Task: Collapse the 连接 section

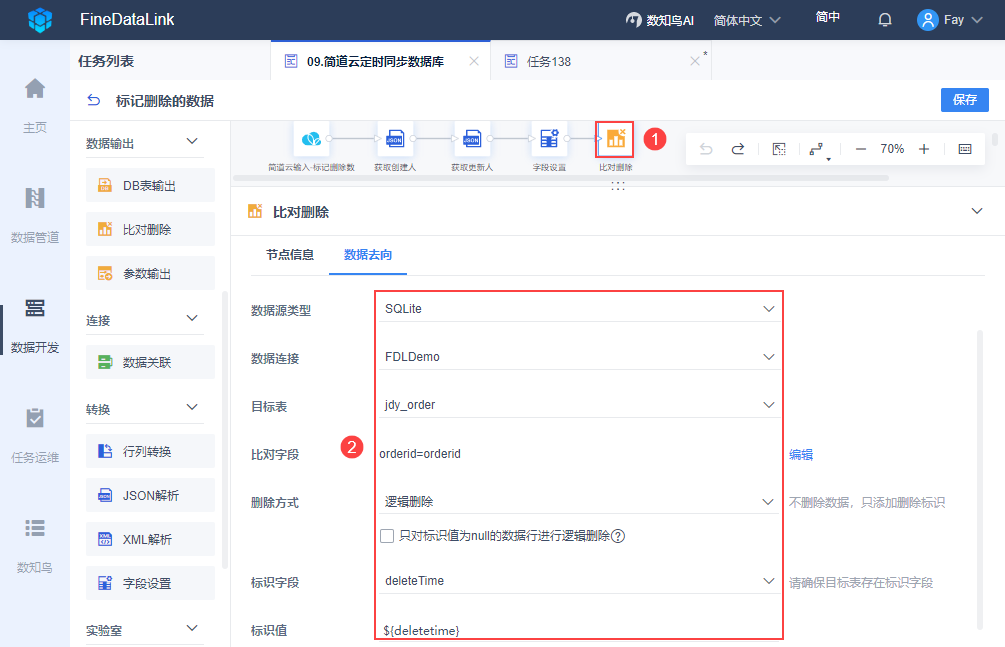Action: [x=192, y=318]
